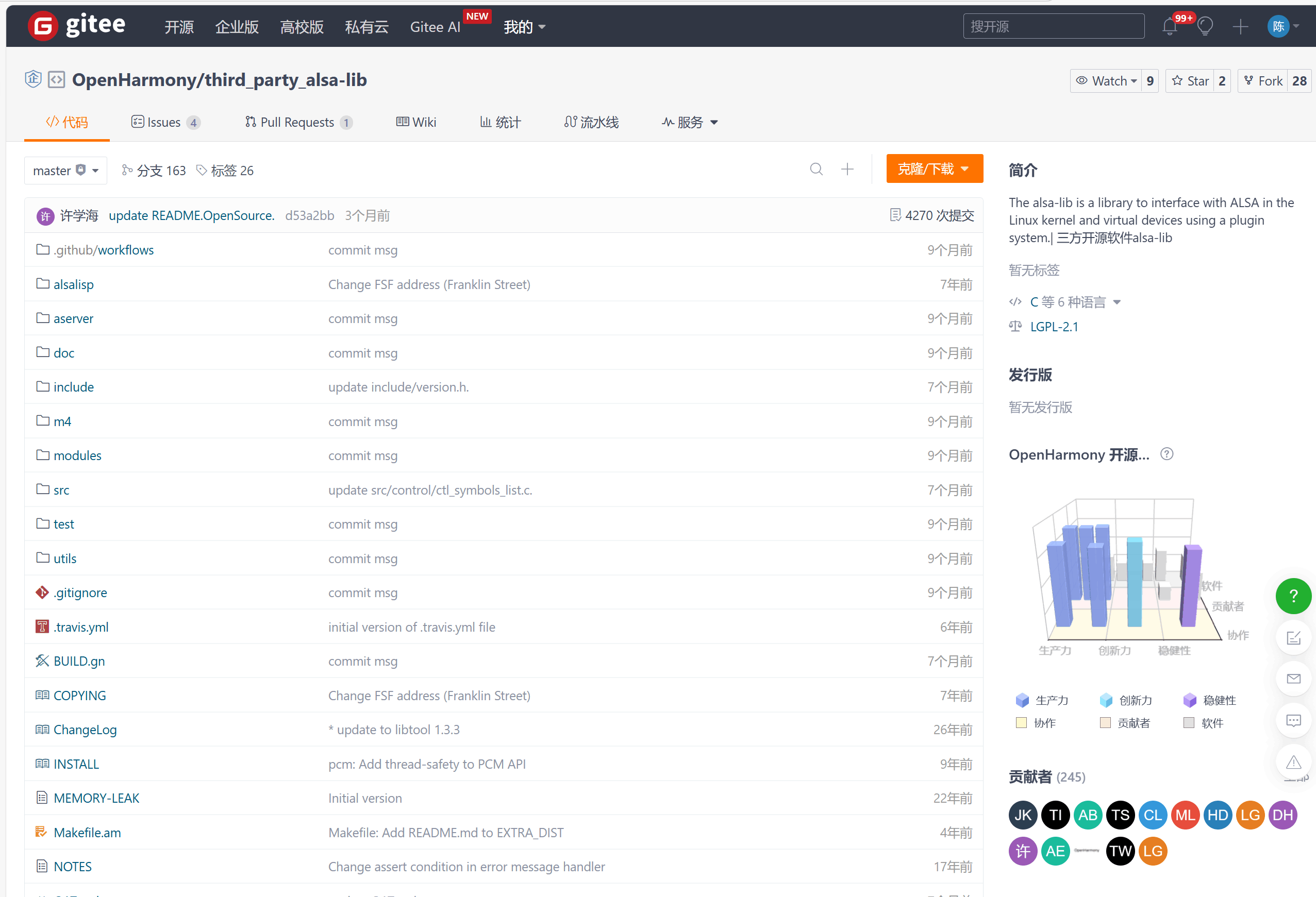Click the BUILD.gn tools file icon
Viewport: 1316px width, 897px height.
[42, 661]
